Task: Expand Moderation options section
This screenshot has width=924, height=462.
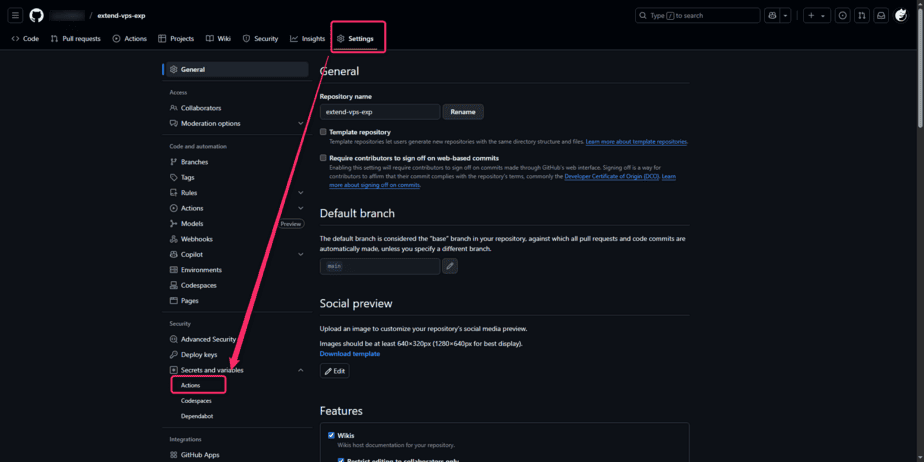Action: click(301, 123)
